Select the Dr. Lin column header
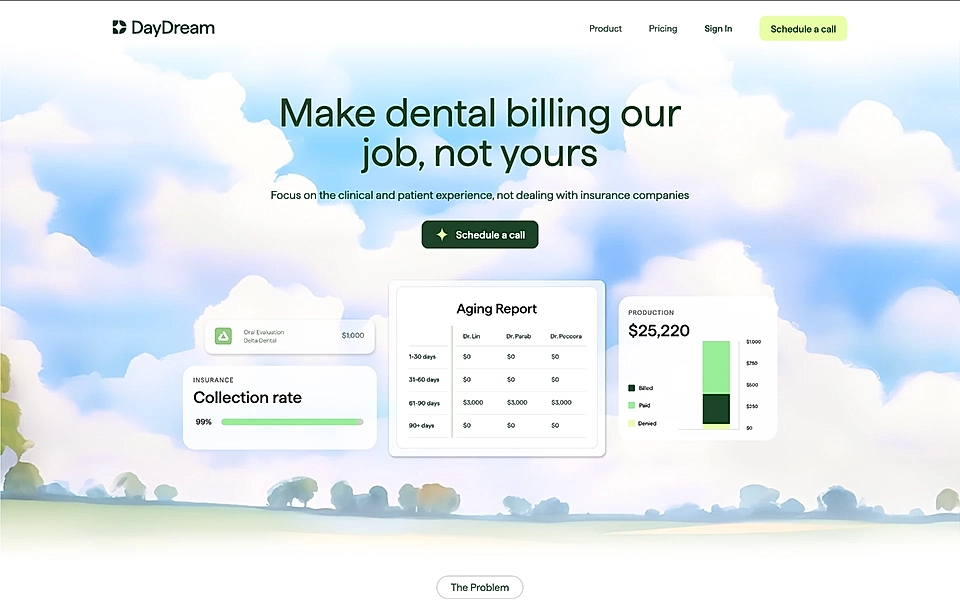Image resolution: width=960 pixels, height=600 pixels. 471,335
